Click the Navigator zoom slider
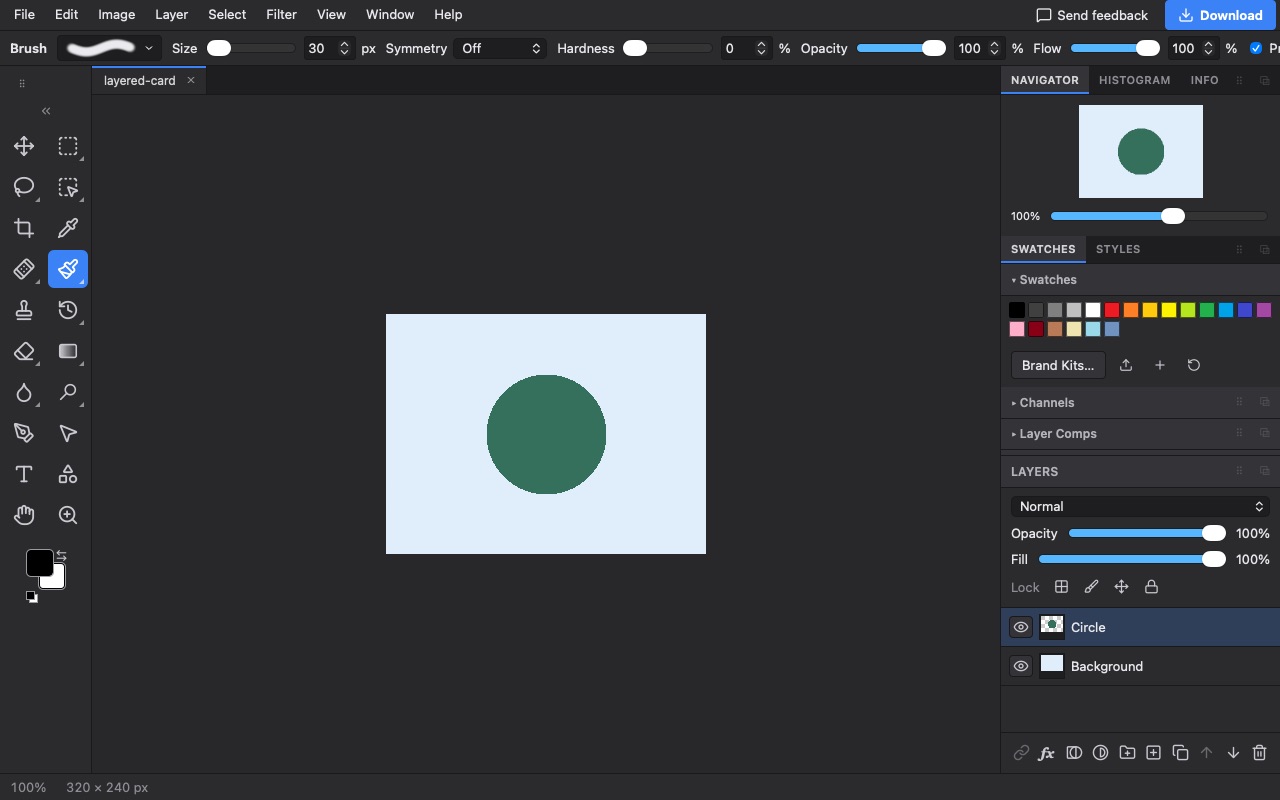 [x=1158, y=216]
